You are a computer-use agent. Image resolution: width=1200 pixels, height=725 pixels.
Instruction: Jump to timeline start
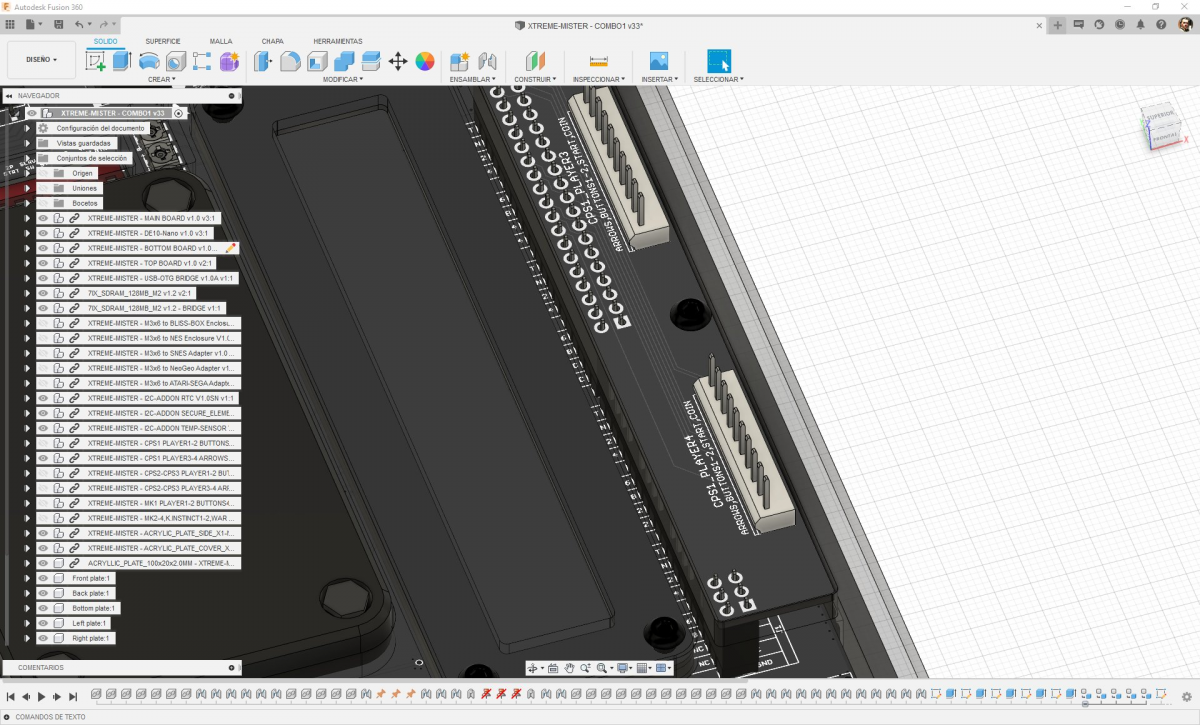pos(11,696)
